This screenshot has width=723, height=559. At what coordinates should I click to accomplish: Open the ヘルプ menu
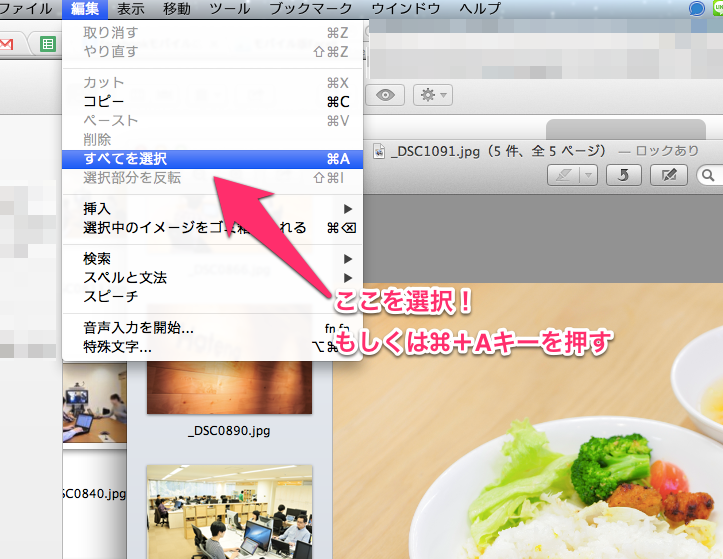(x=480, y=8)
